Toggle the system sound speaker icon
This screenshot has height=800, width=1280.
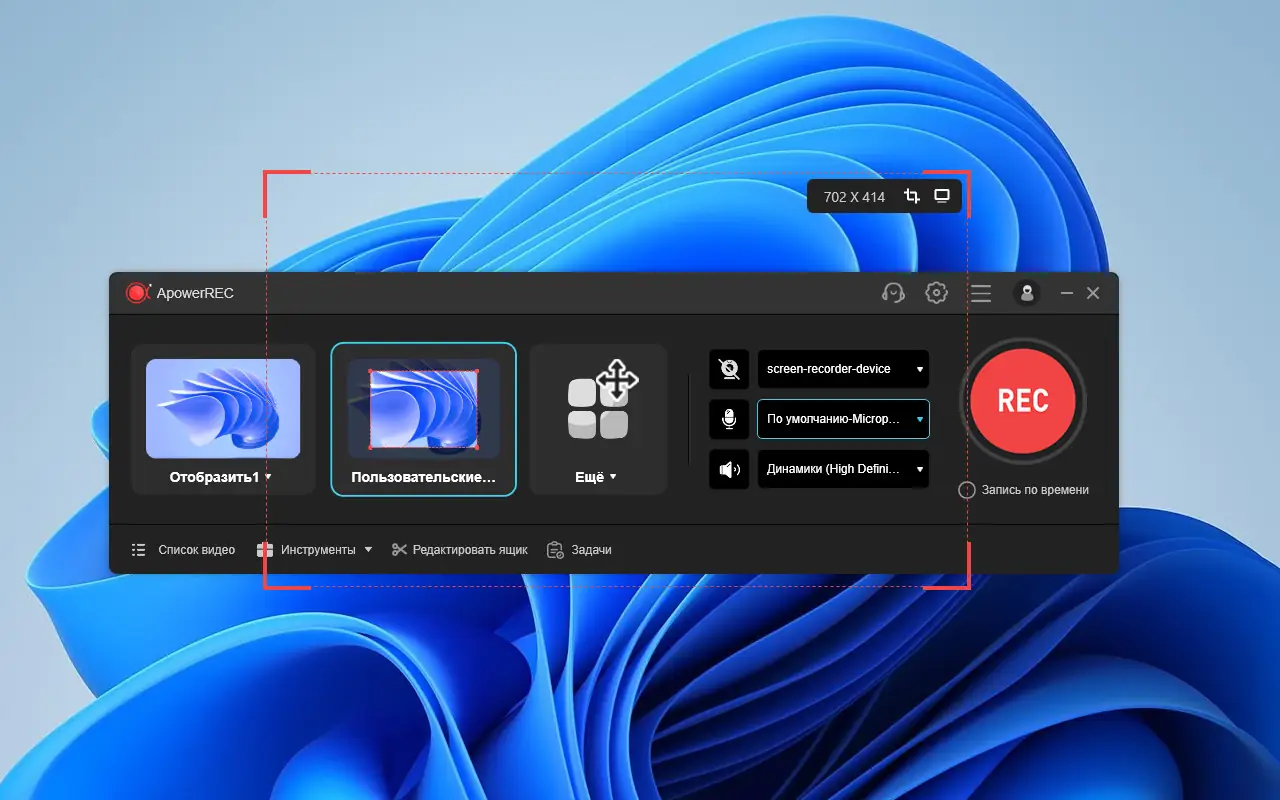(729, 469)
